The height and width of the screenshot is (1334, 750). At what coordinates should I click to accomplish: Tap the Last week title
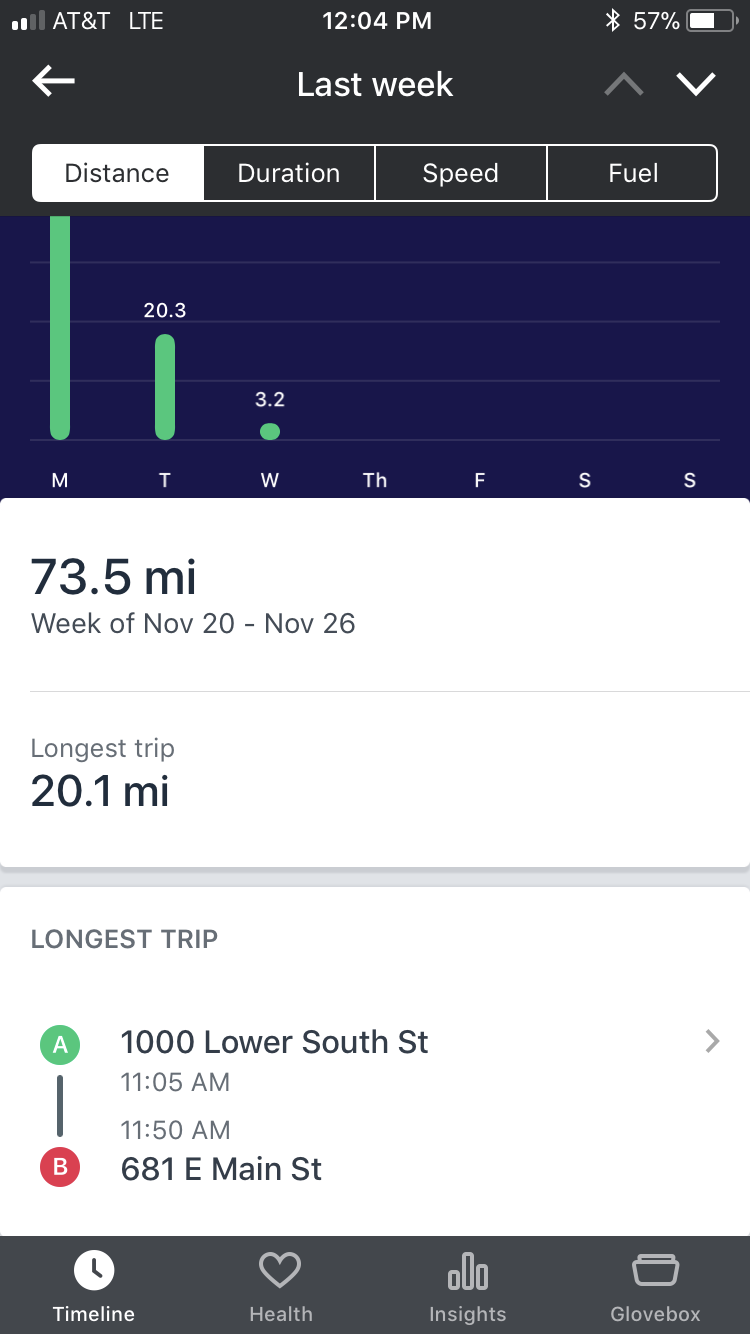[x=375, y=84]
